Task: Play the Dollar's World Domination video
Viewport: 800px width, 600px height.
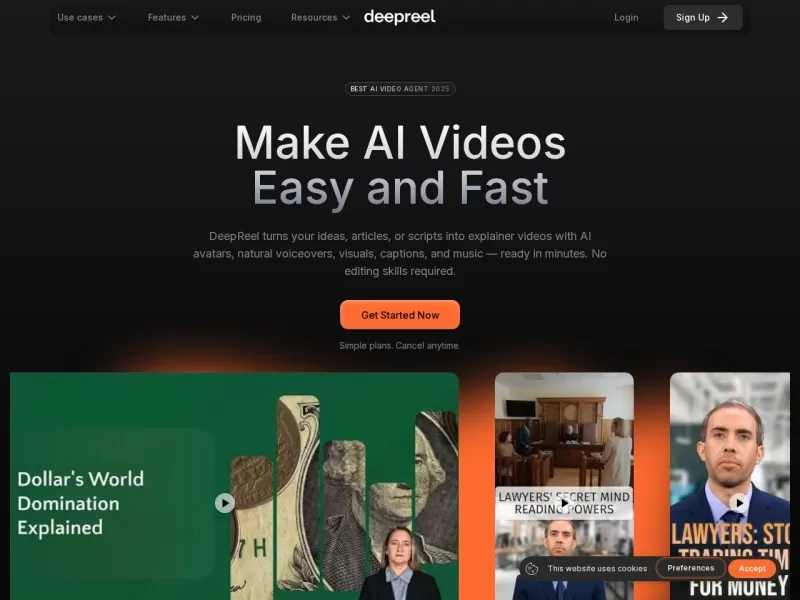Action: (224, 503)
